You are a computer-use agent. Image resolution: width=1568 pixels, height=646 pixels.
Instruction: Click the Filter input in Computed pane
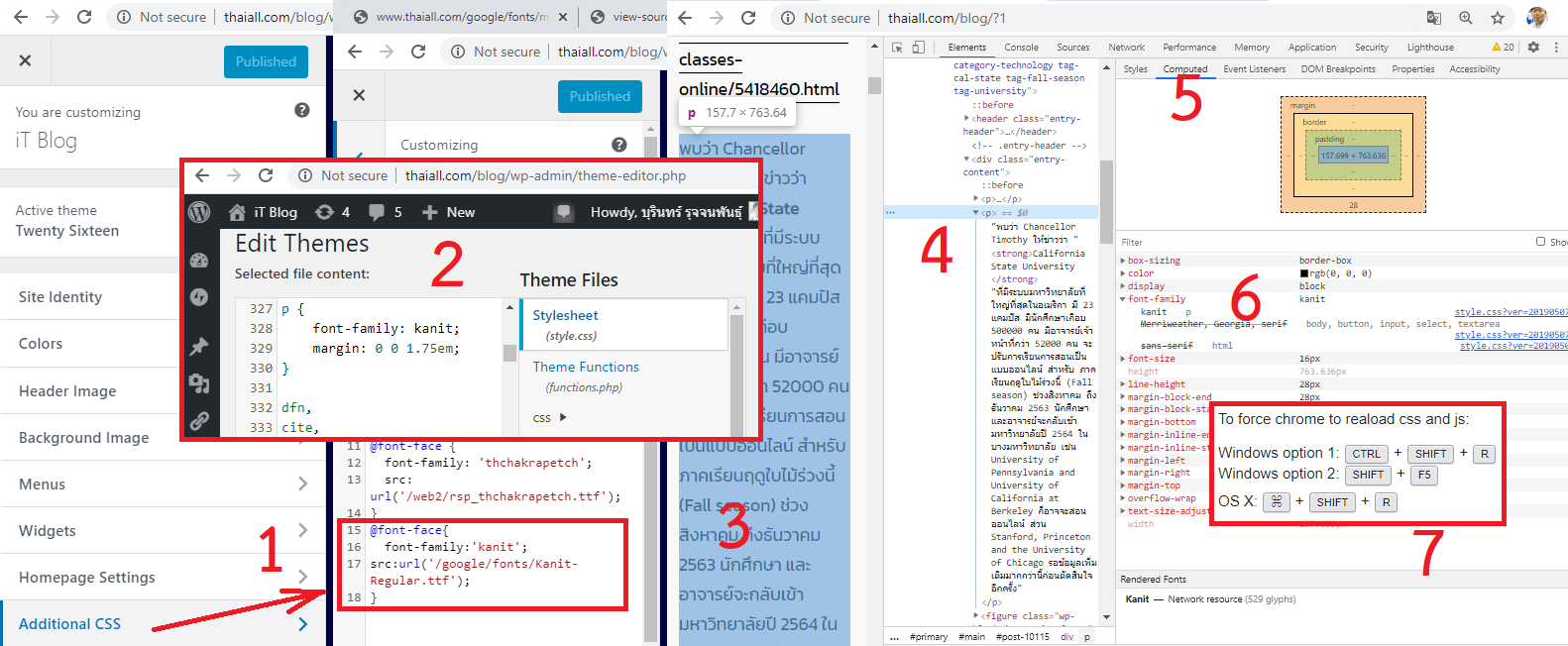(1318, 242)
